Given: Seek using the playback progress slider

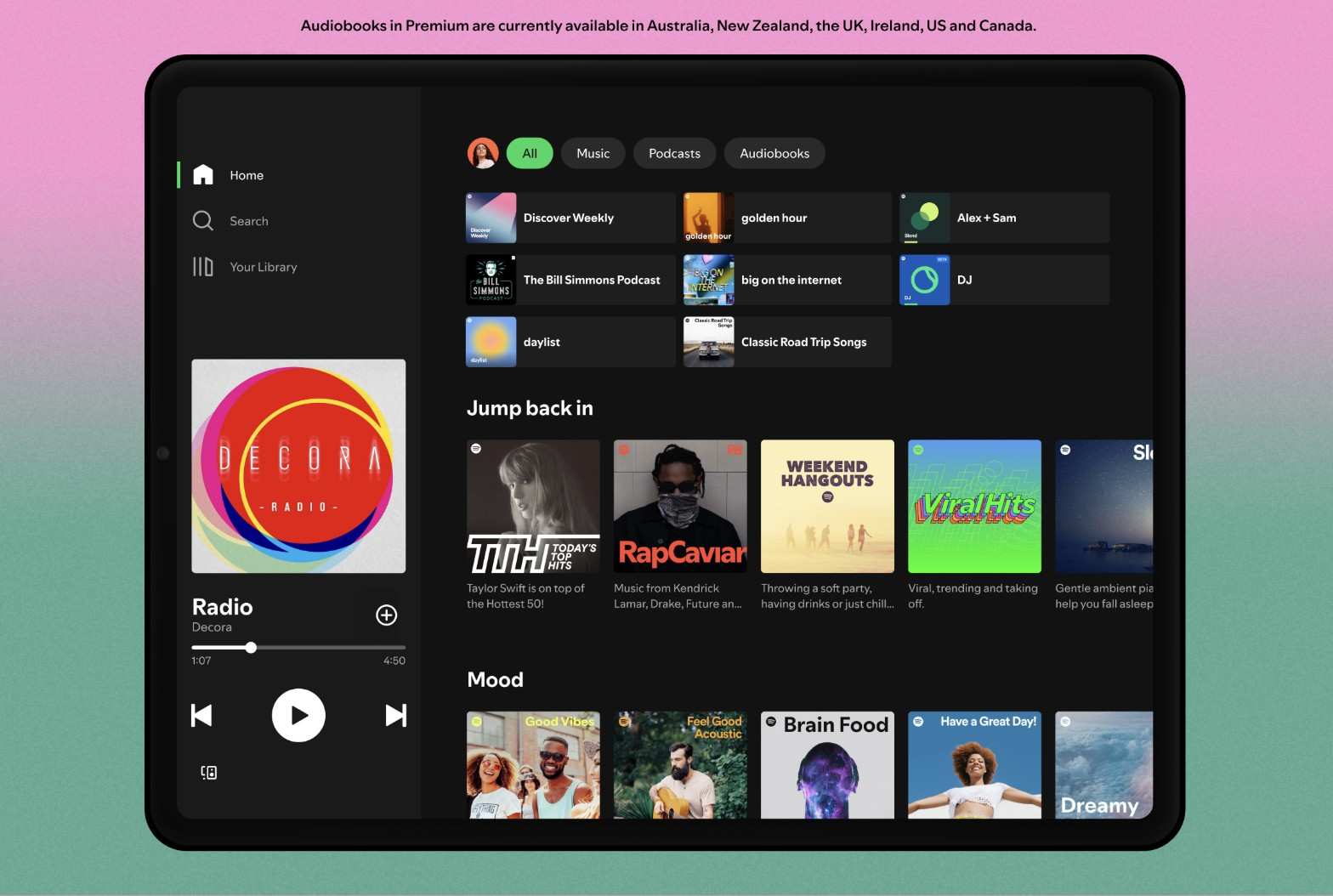Looking at the screenshot, I should click(x=298, y=648).
